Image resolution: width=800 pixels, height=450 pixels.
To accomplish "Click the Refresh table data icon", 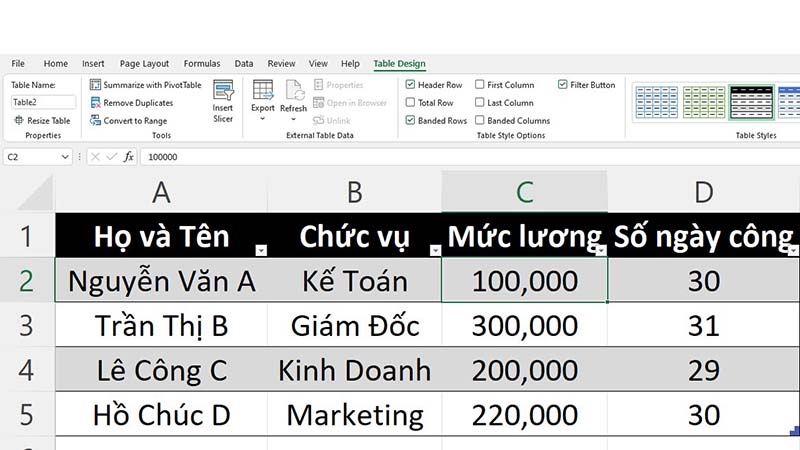I will (x=294, y=90).
